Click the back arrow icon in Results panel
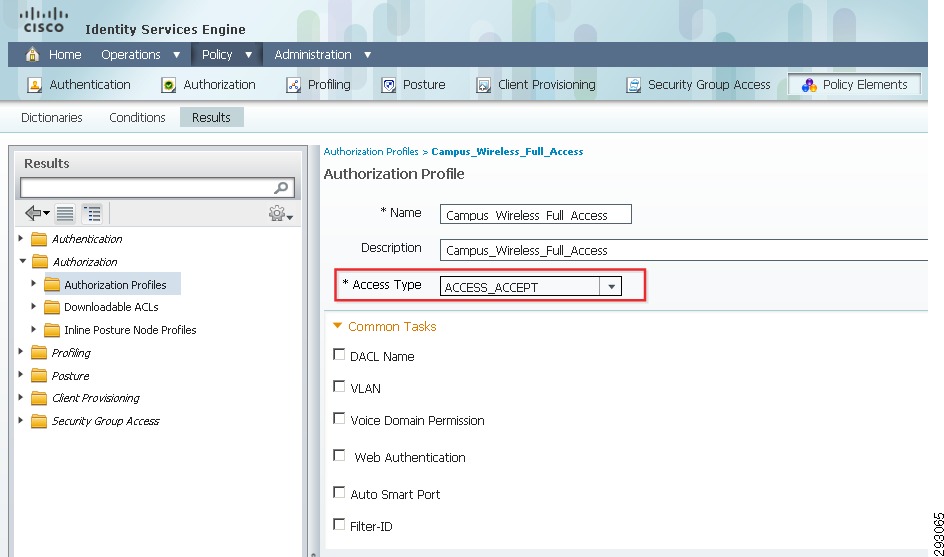This screenshot has height=557, width=944. point(36,213)
